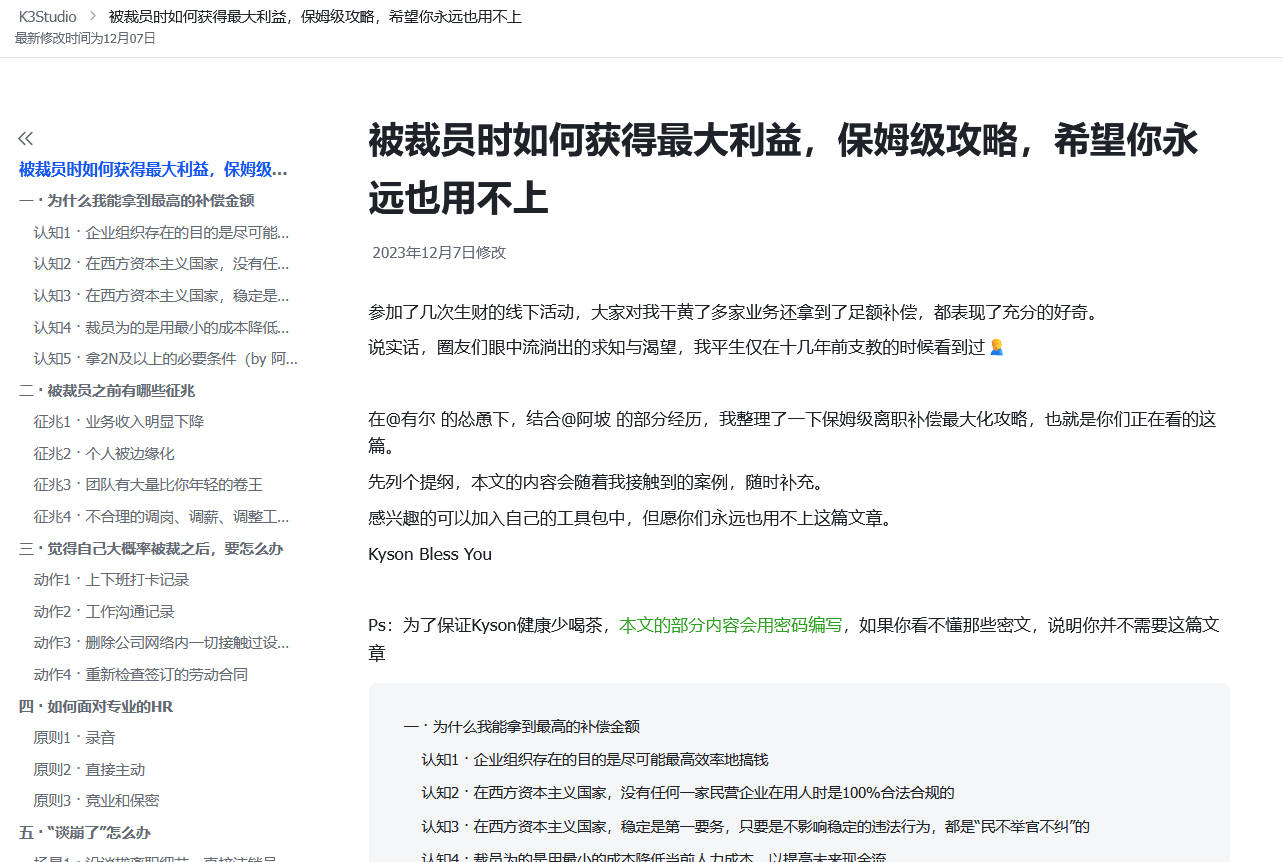The height and width of the screenshot is (862, 1283).
Task: Open outline item 动作4·重新检查签订的劳动合同
Action: pos(140,675)
